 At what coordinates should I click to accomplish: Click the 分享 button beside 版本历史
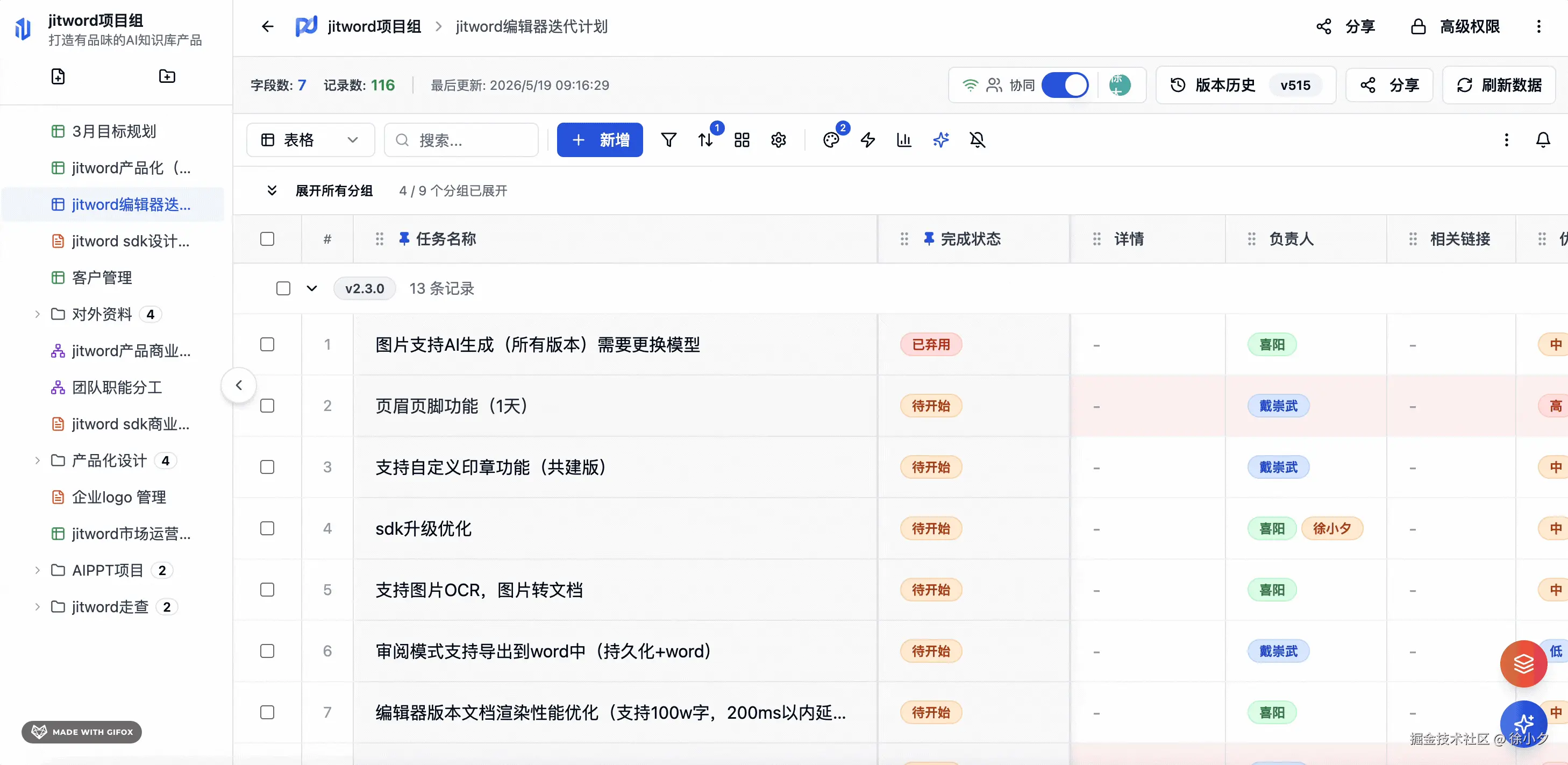[1389, 86]
